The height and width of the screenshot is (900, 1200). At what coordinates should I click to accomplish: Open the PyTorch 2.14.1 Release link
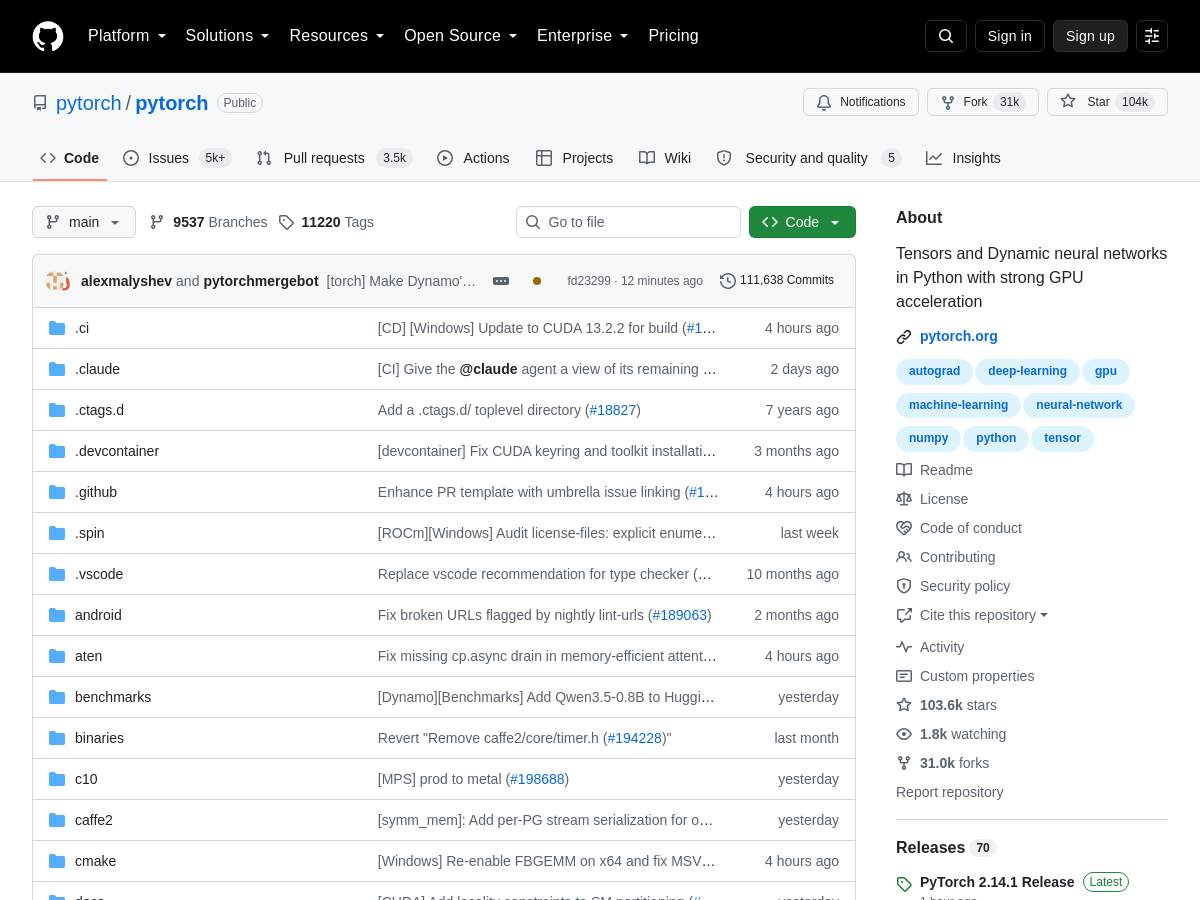997,882
